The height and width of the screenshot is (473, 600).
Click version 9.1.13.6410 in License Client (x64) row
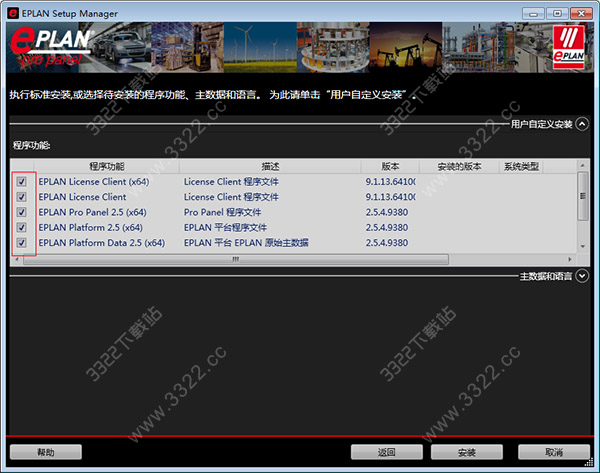391,181
